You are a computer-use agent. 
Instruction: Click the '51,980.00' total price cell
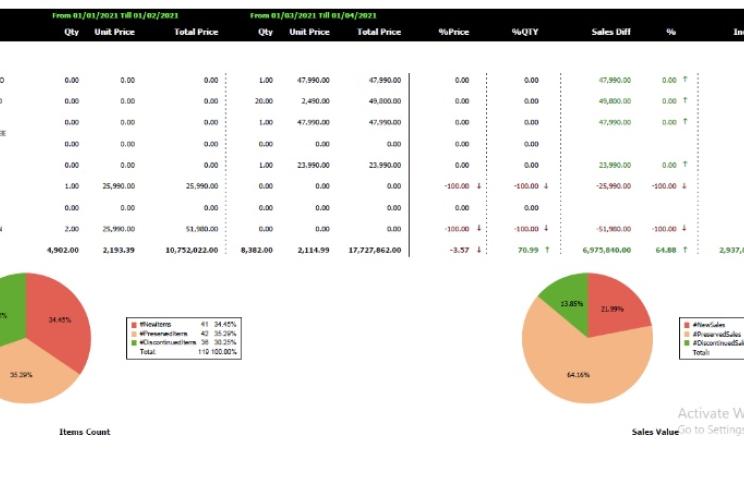[202, 229]
